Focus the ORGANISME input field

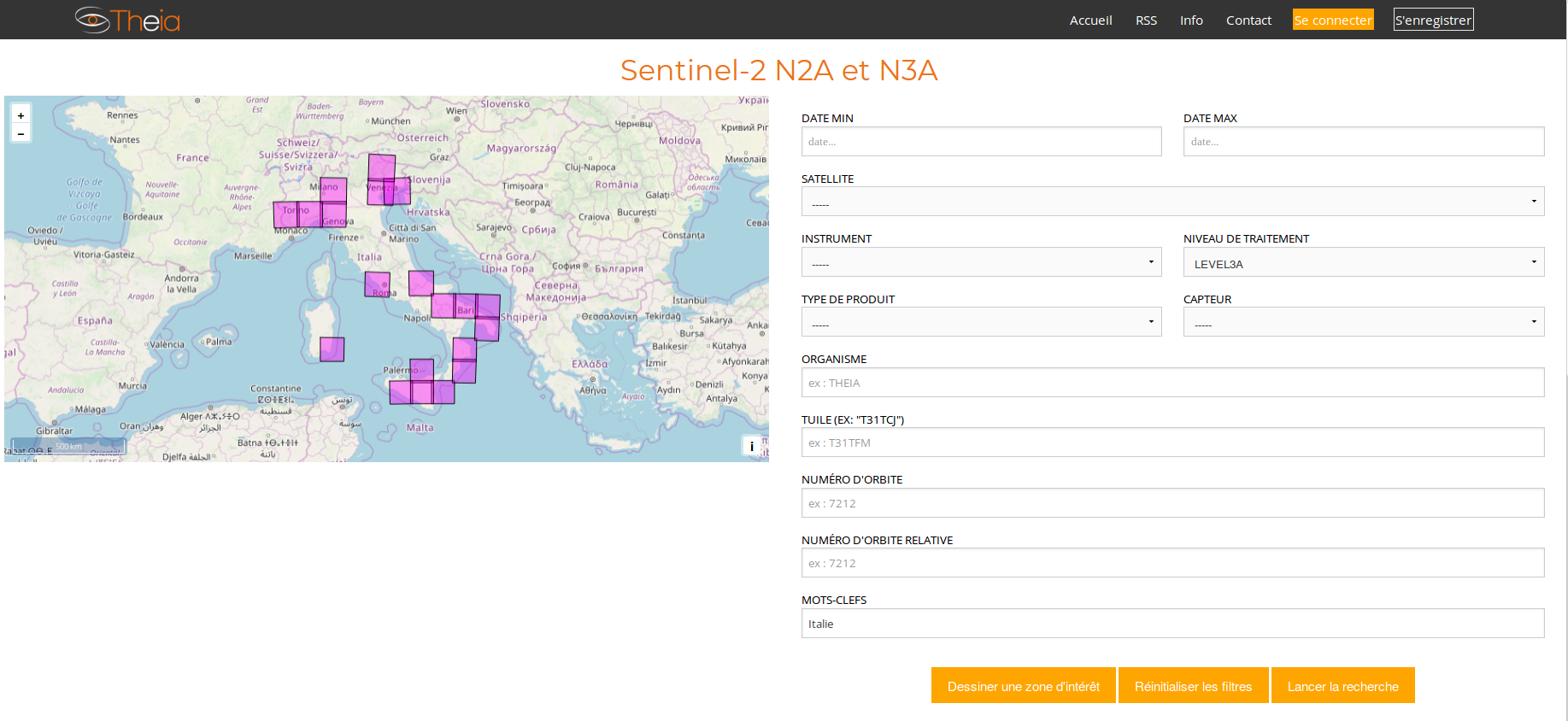click(1172, 383)
